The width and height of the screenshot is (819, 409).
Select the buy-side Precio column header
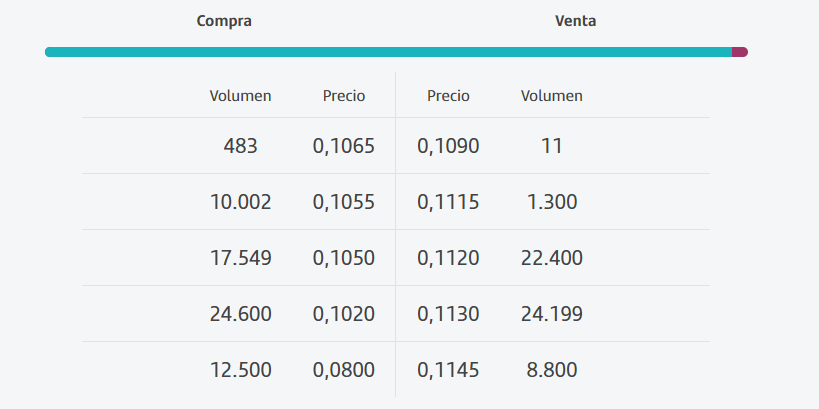point(344,96)
